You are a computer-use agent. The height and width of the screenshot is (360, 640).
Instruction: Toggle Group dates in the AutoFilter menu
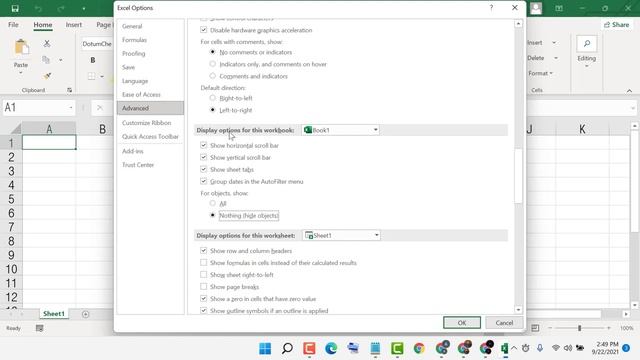click(203, 181)
